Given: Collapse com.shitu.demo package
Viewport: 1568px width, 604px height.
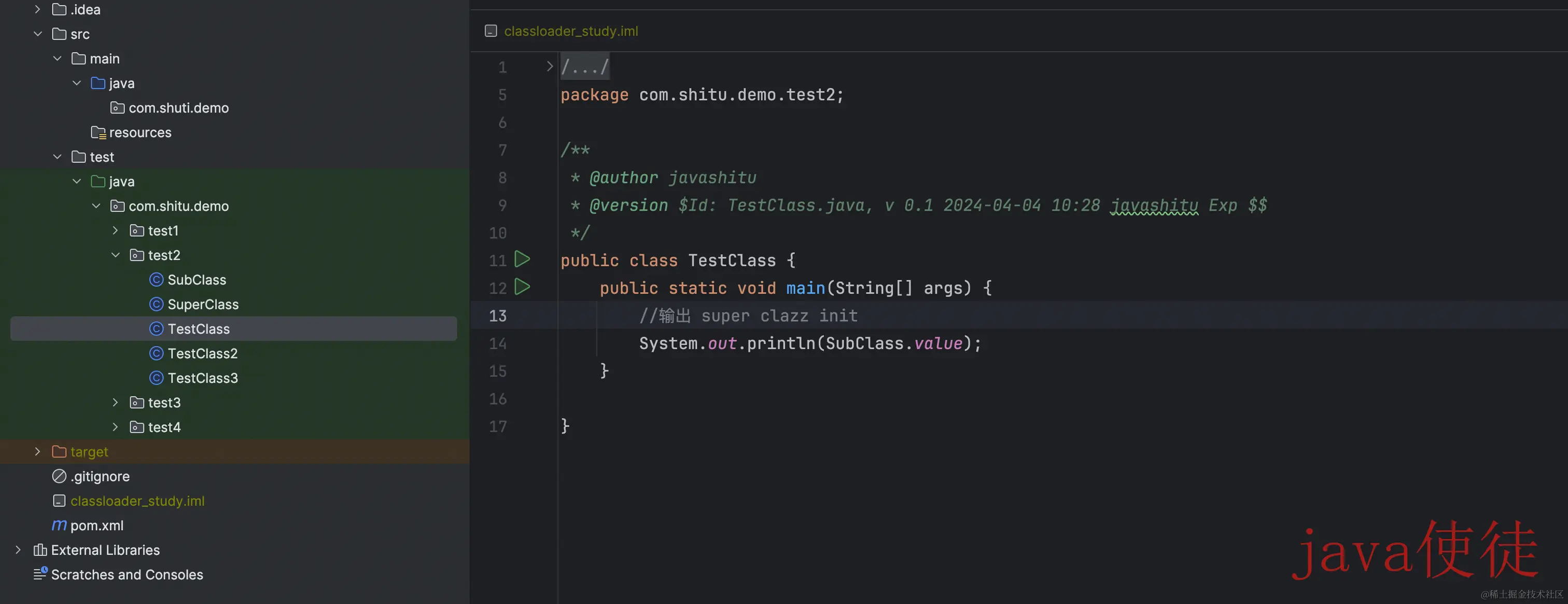Looking at the screenshot, I should pyautogui.click(x=96, y=206).
